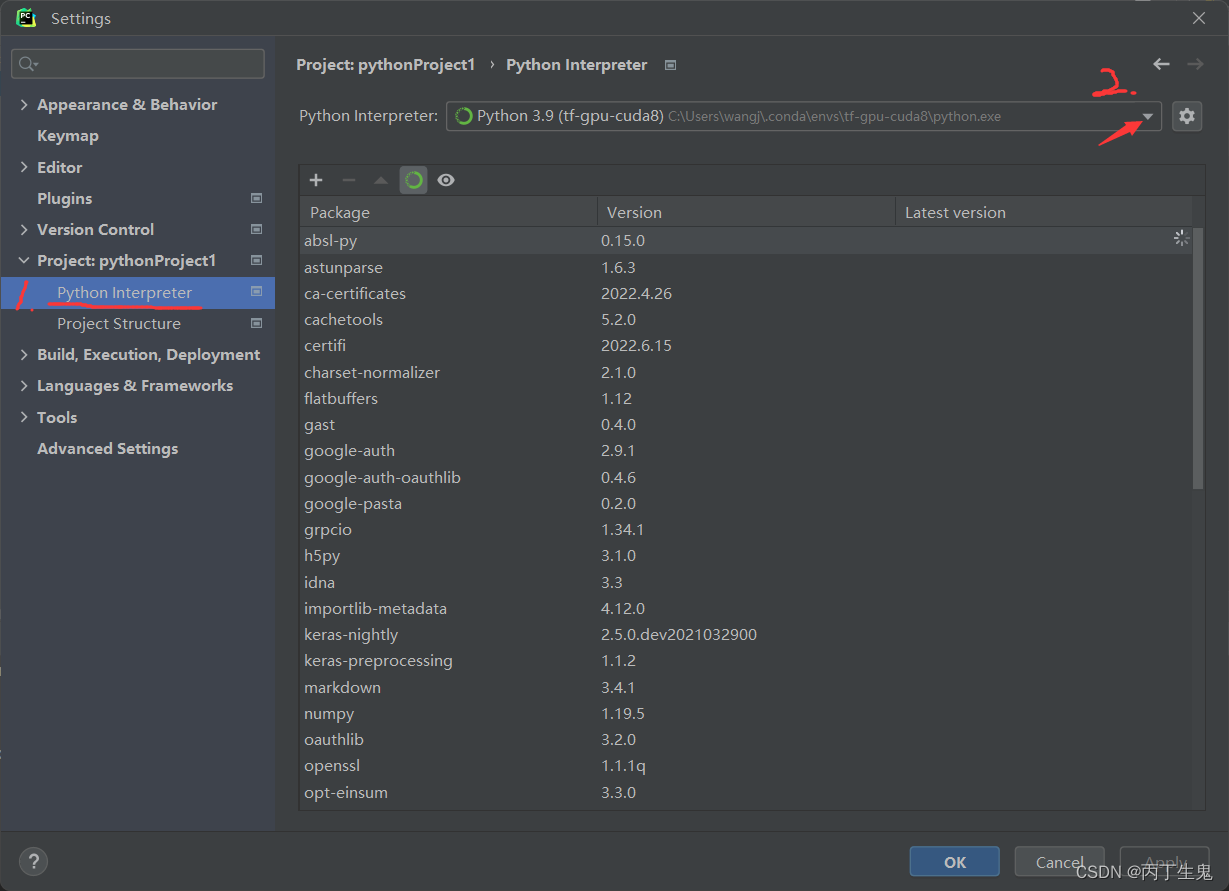Collapse the Project: pythonProject1 section
The image size is (1229, 891).
pyautogui.click(x=24, y=261)
